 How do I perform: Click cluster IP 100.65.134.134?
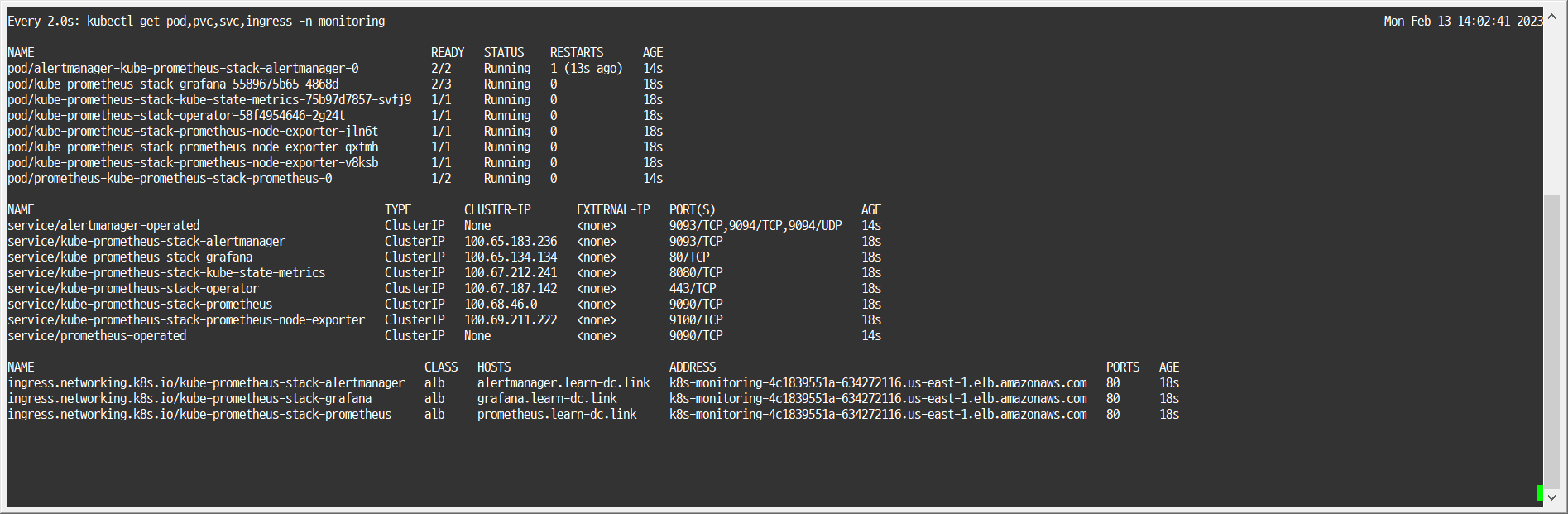[511, 257]
